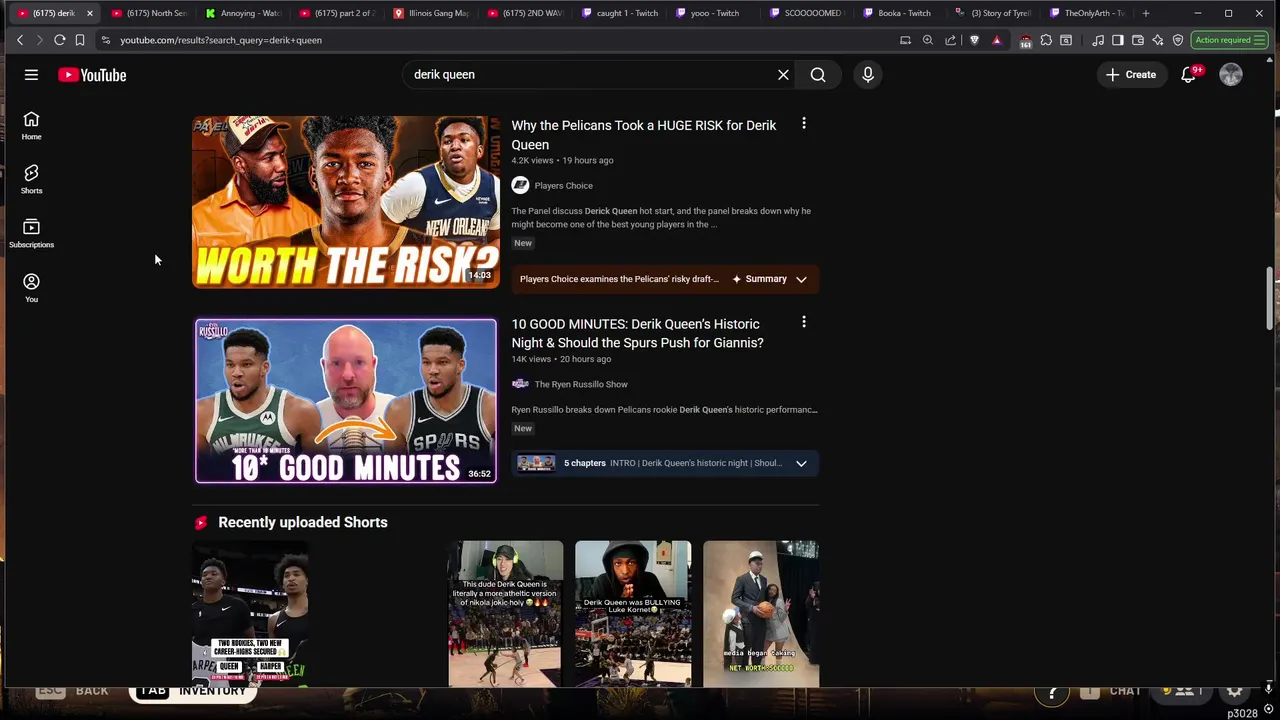Open the Brave wallet icon

click(1138, 40)
